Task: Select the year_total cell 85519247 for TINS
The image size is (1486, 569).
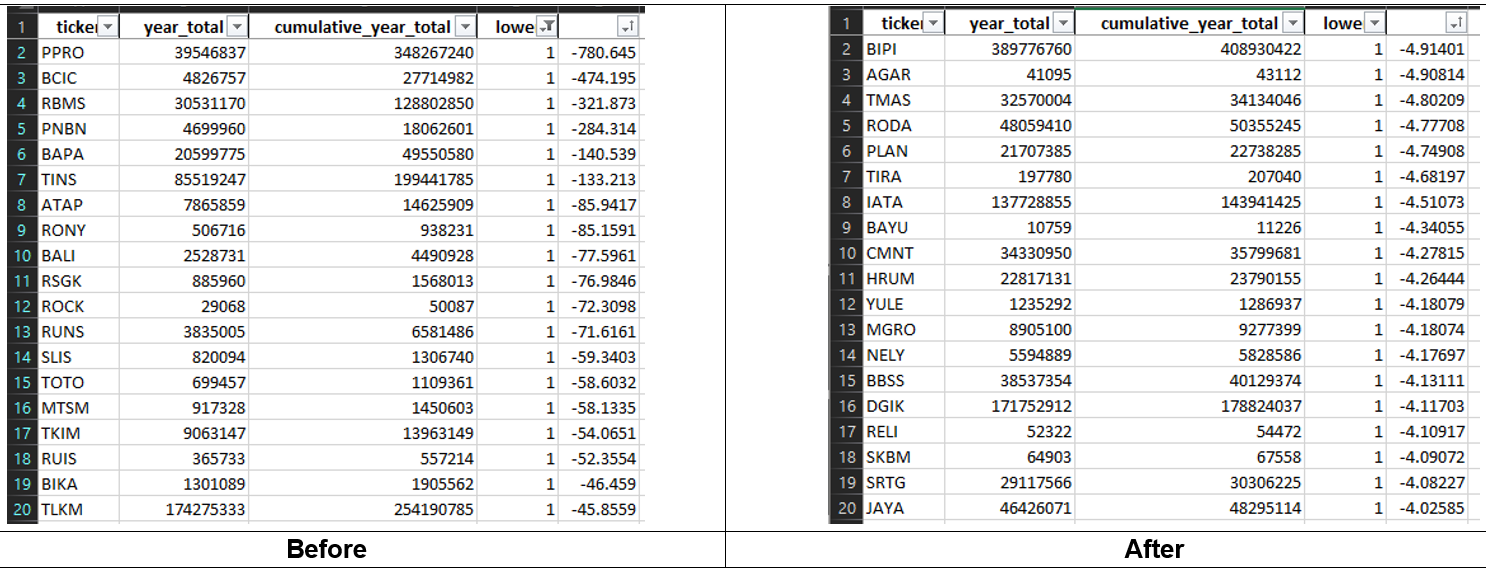Action: click(x=184, y=180)
